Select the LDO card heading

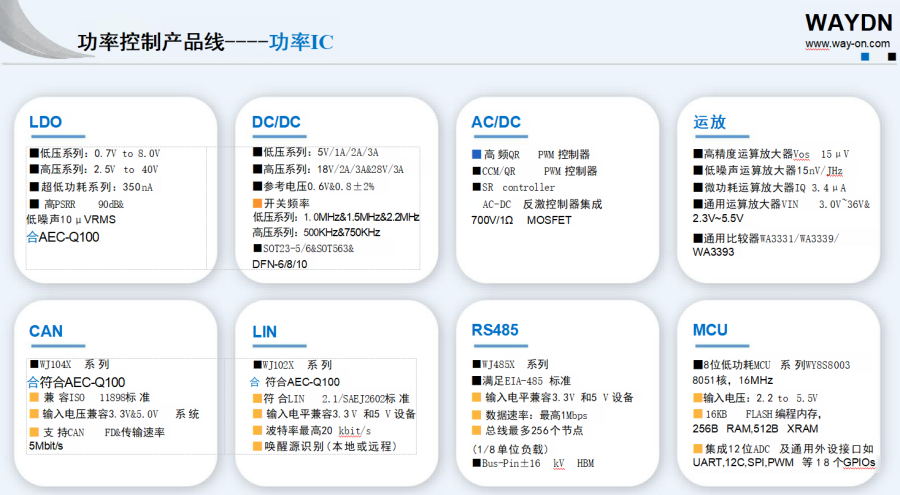45,122
